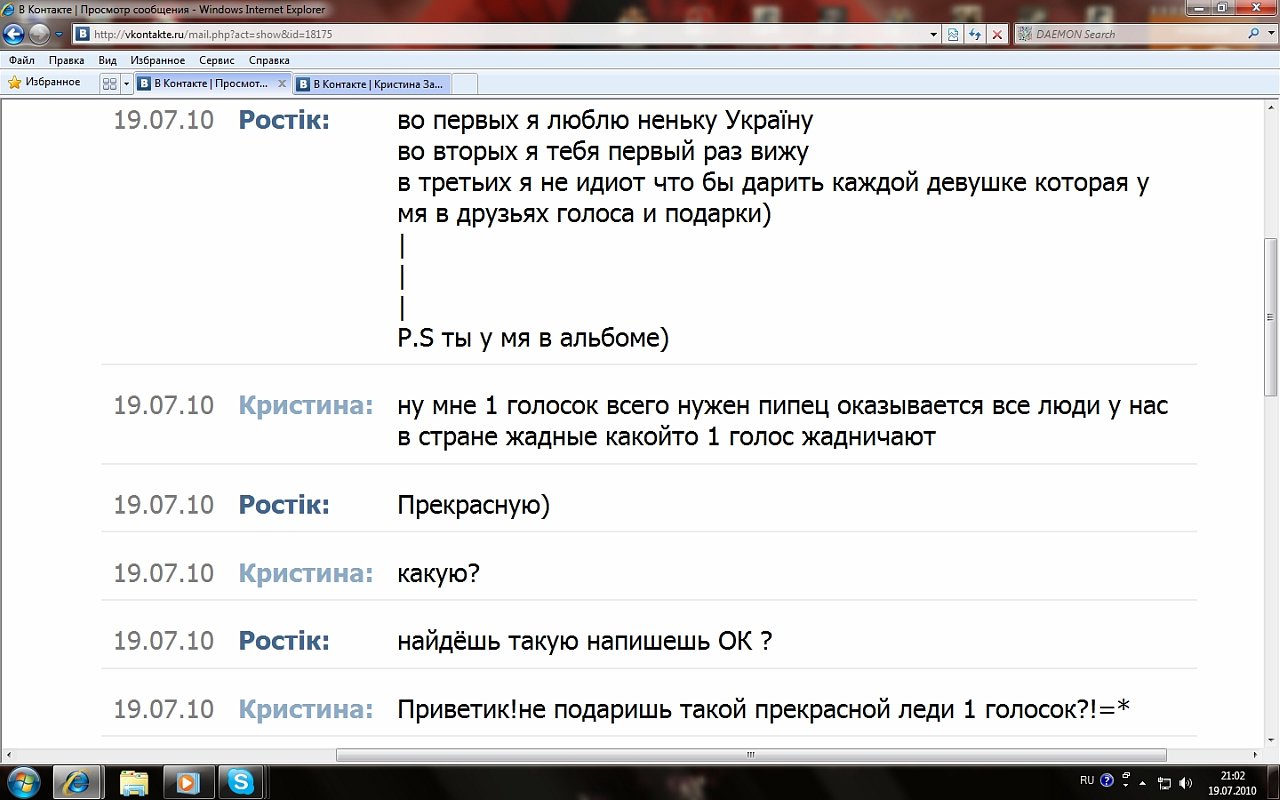1280x800 pixels.
Task: Click the browser Back arrow button
Action: click(14, 34)
